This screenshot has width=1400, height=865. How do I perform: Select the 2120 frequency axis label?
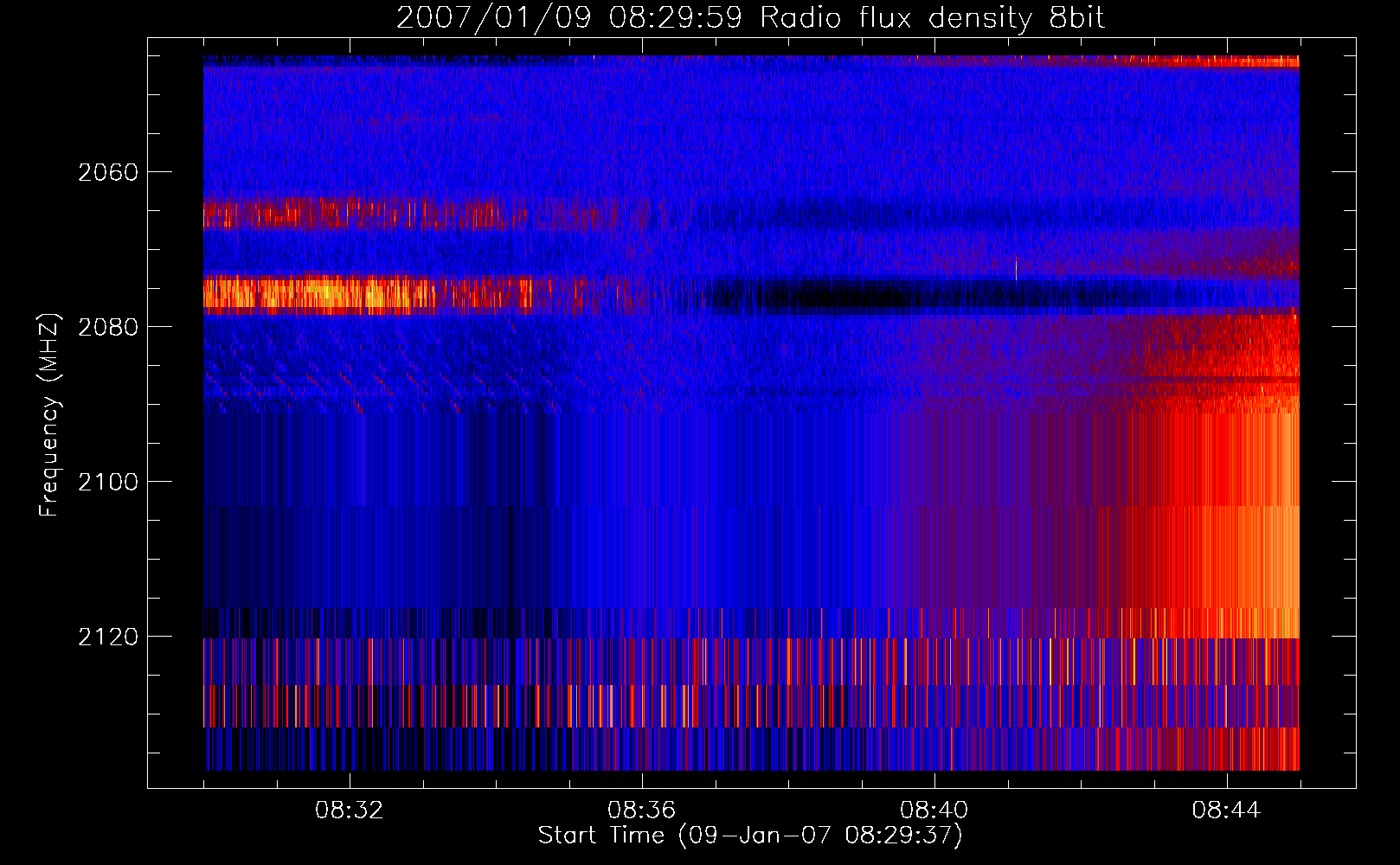pos(108,637)
